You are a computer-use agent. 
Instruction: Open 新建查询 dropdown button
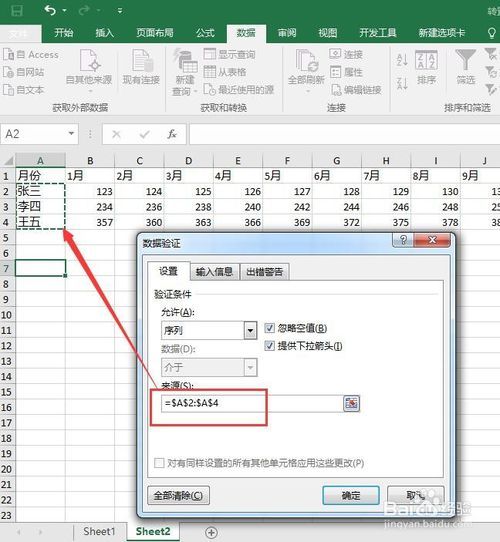tap(185, 73)
